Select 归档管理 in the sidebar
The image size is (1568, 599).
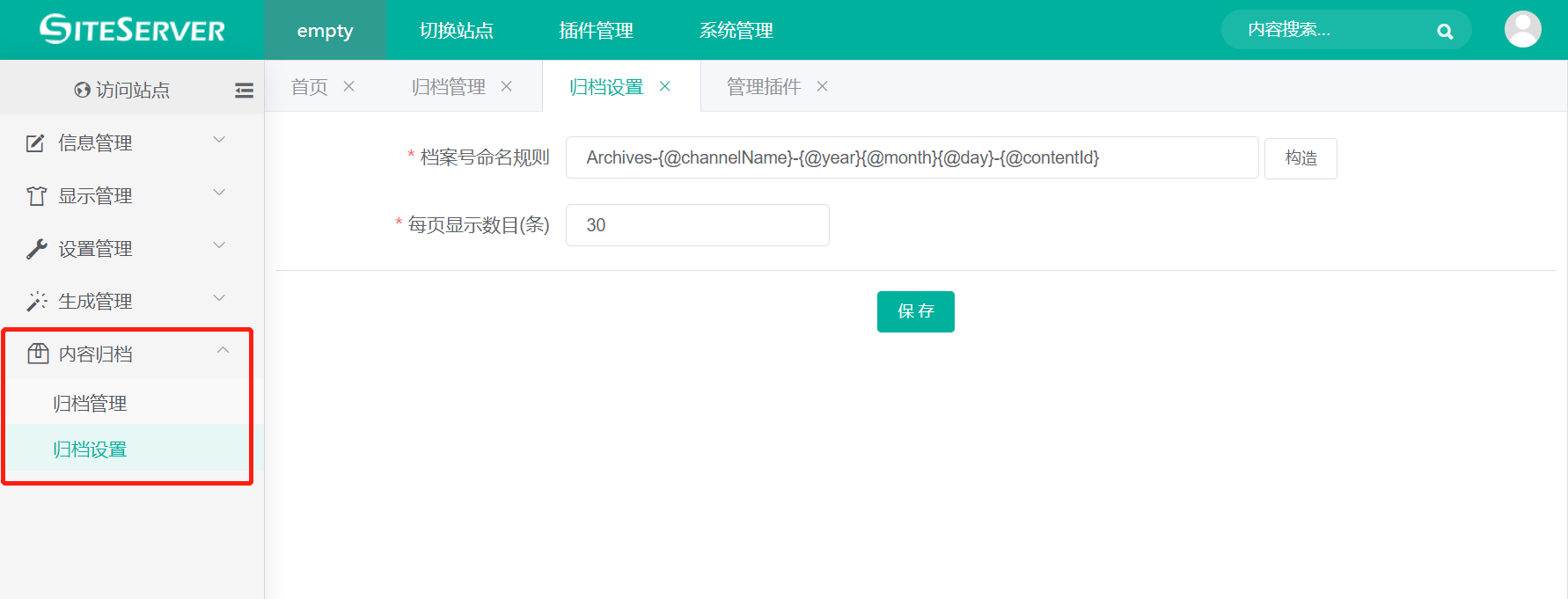[x=90, y=403]
